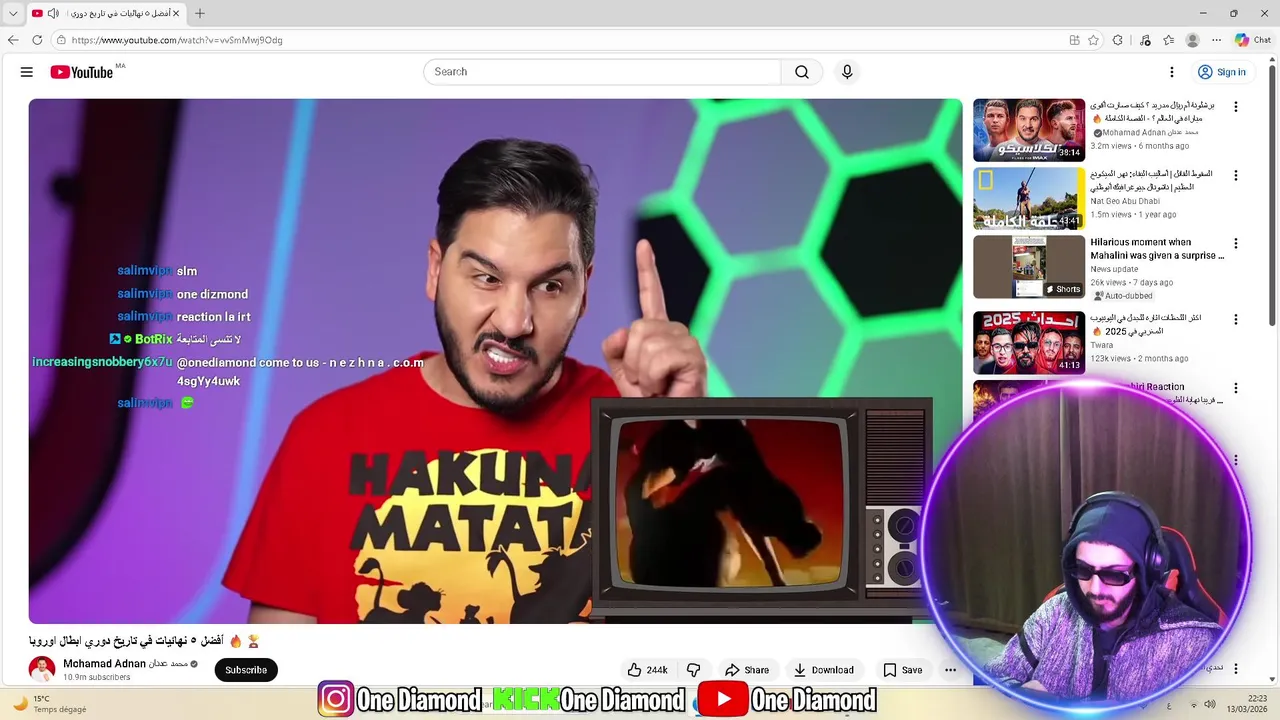Click Mohamad Adnan channel in suggested list
The image size is (1280, 720).
tap(1150, 132)
